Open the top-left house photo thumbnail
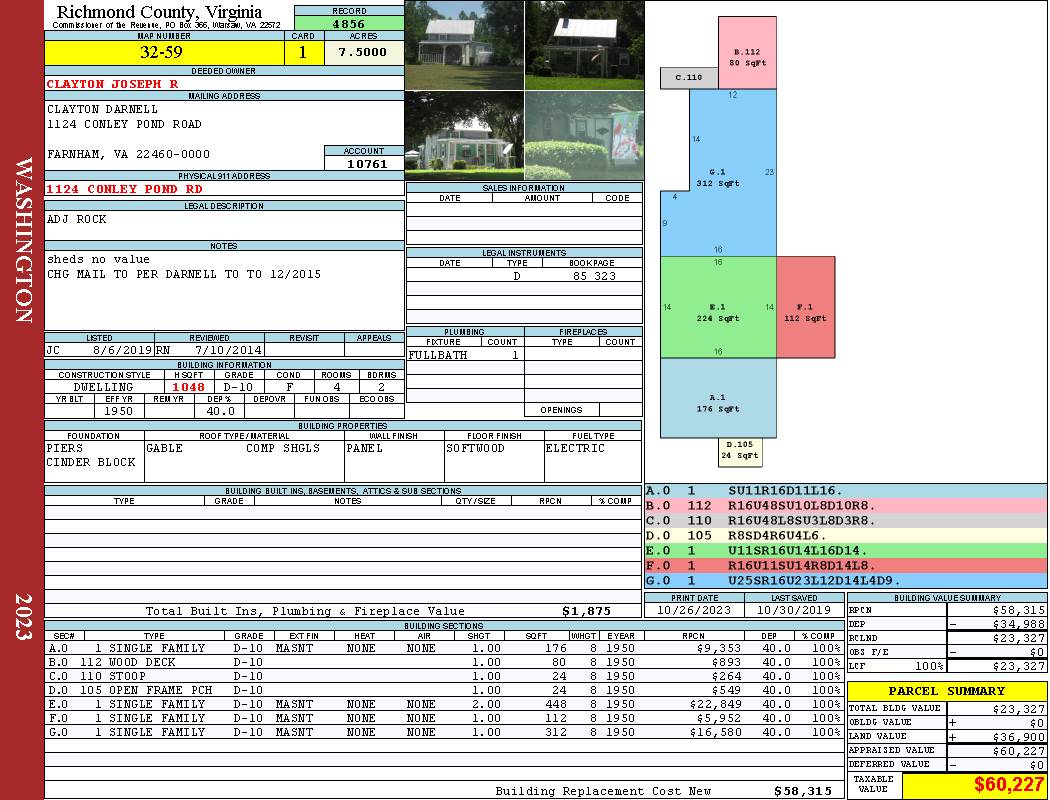The width and height of the screenshot is (1050, 800). tap(464, 45)
